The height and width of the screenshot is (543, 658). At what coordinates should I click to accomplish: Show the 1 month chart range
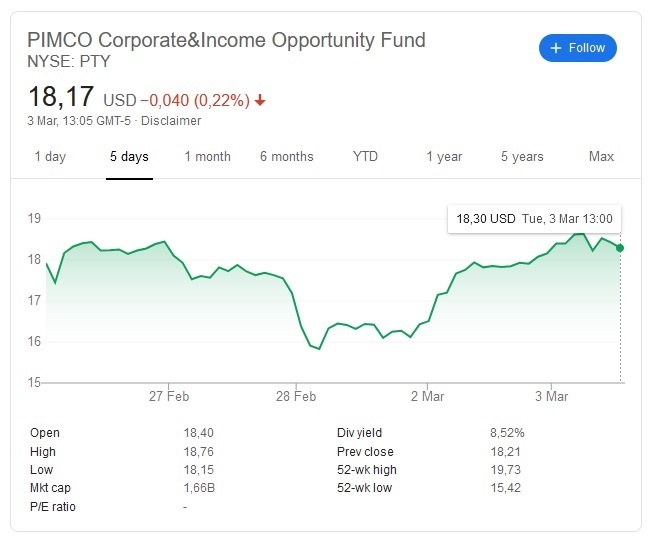tap(207, 157)
